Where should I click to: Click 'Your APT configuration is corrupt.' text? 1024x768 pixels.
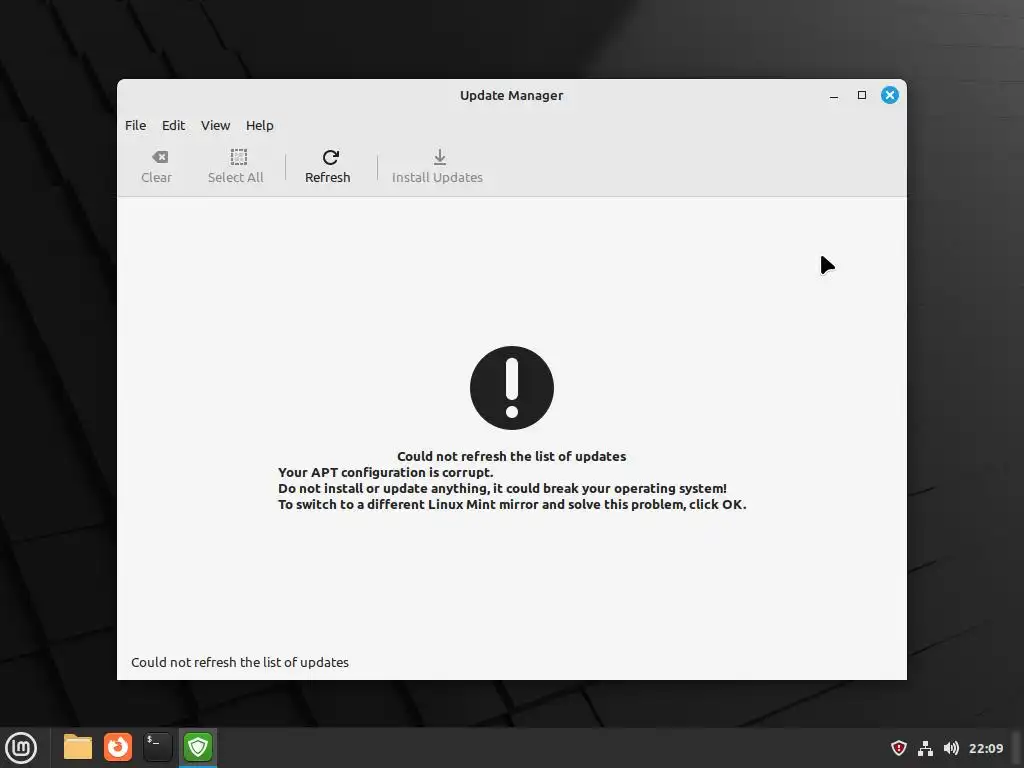(386, 472)
